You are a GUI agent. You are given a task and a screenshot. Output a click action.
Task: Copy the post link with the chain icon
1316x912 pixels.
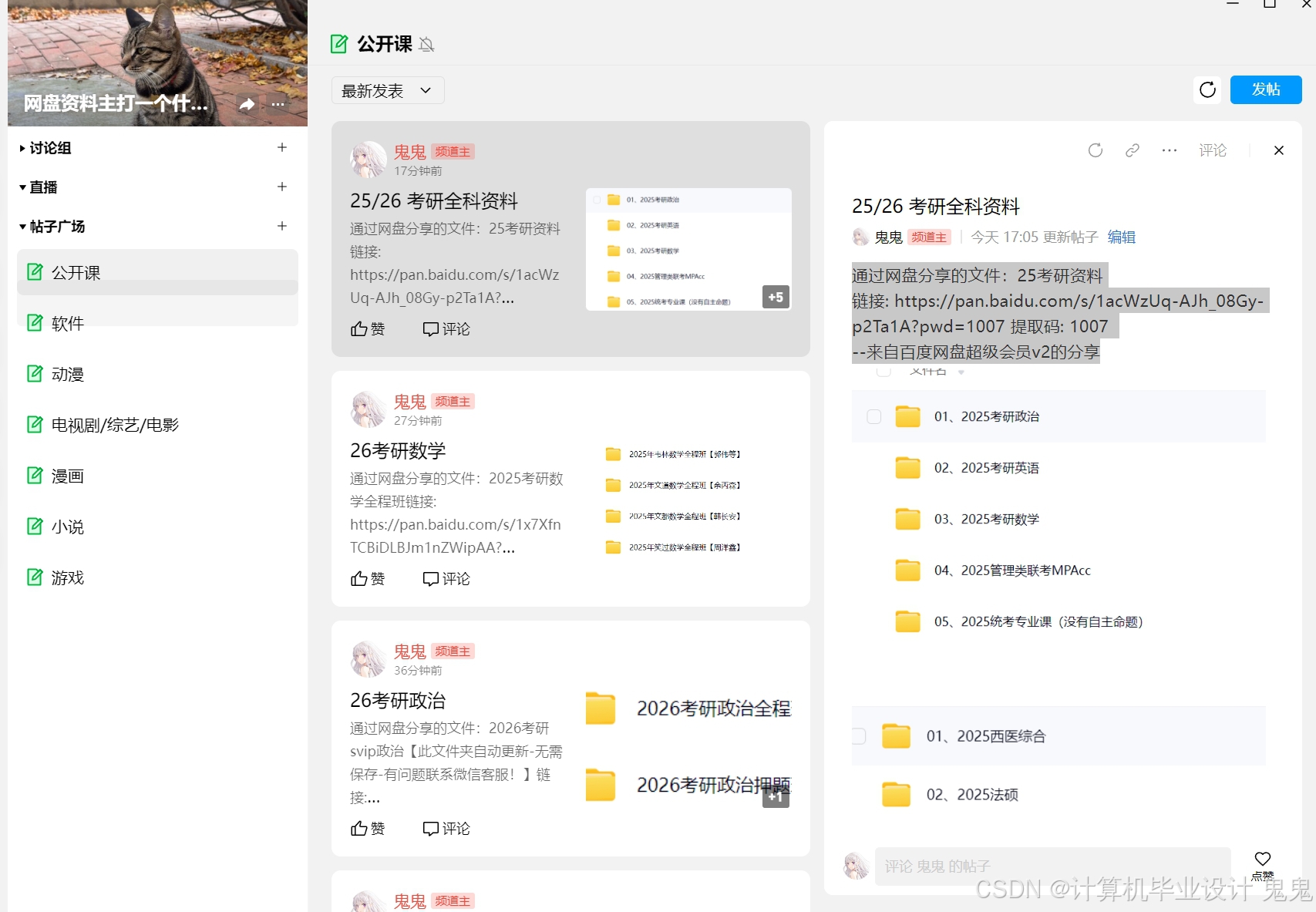click(x=1133, y=150)
